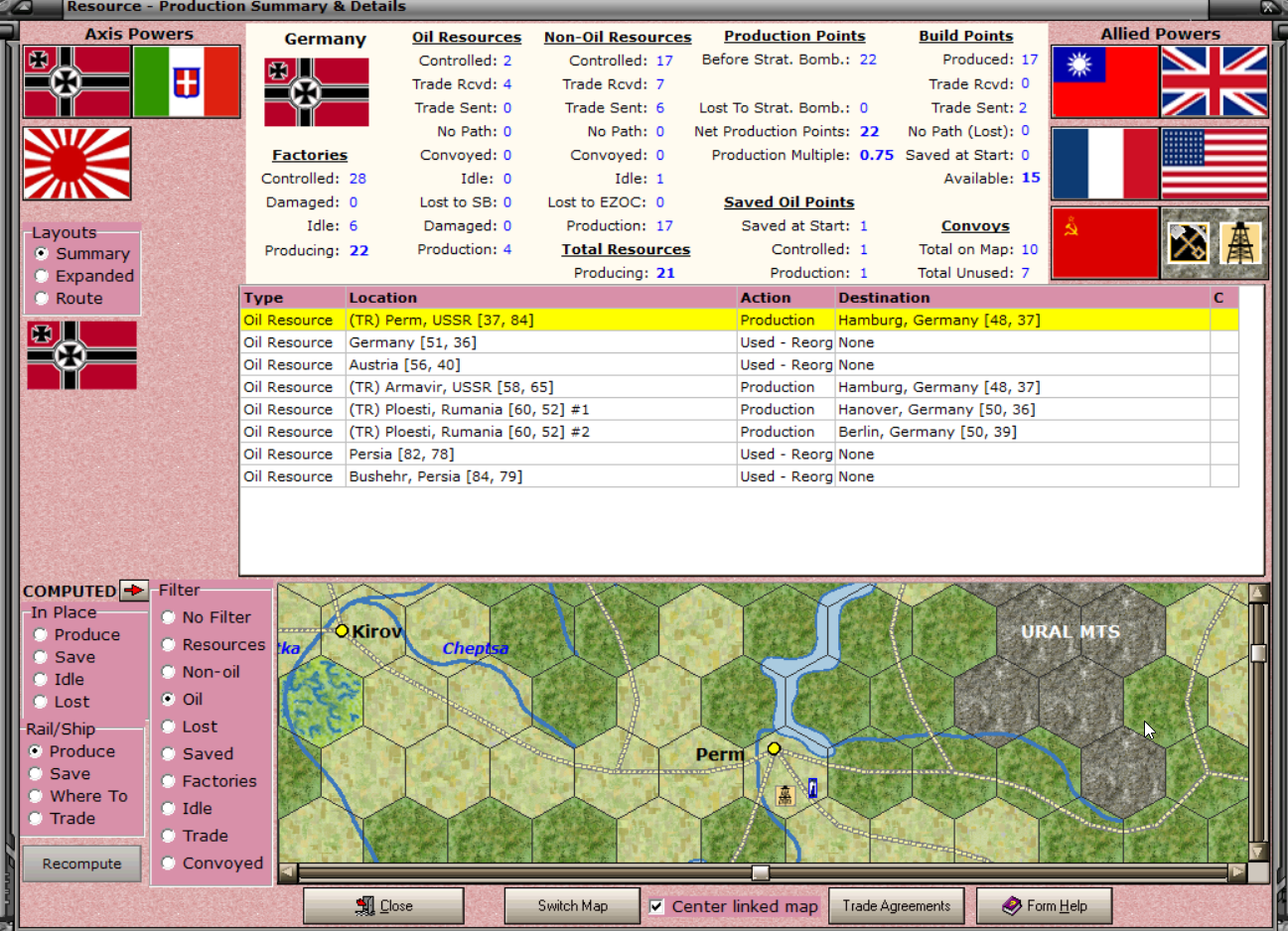The width and height of the screenshot is (1288, 931).
Task: Select the Armavir, USSR oil resource row
Action: 739,387
